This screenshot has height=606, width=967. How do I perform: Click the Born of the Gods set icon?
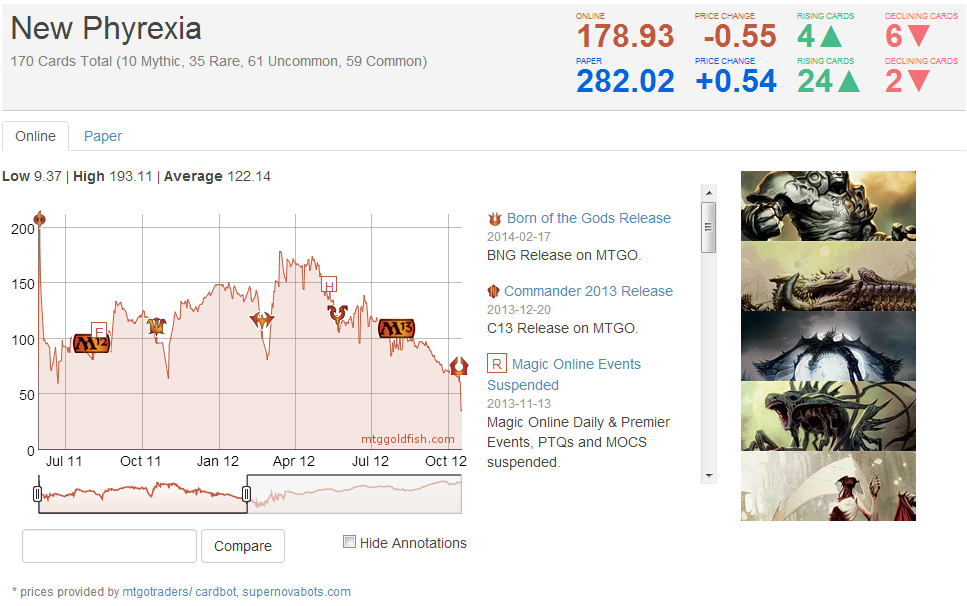[x=494, y=218]
